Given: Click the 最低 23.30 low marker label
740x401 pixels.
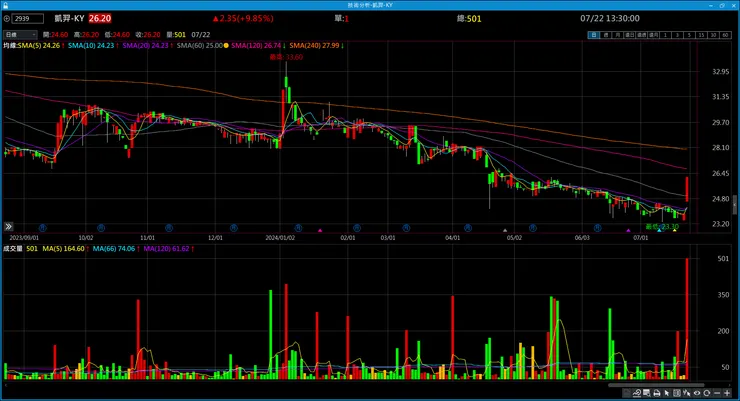Looking at the screenshot, I should click(662, 227).
